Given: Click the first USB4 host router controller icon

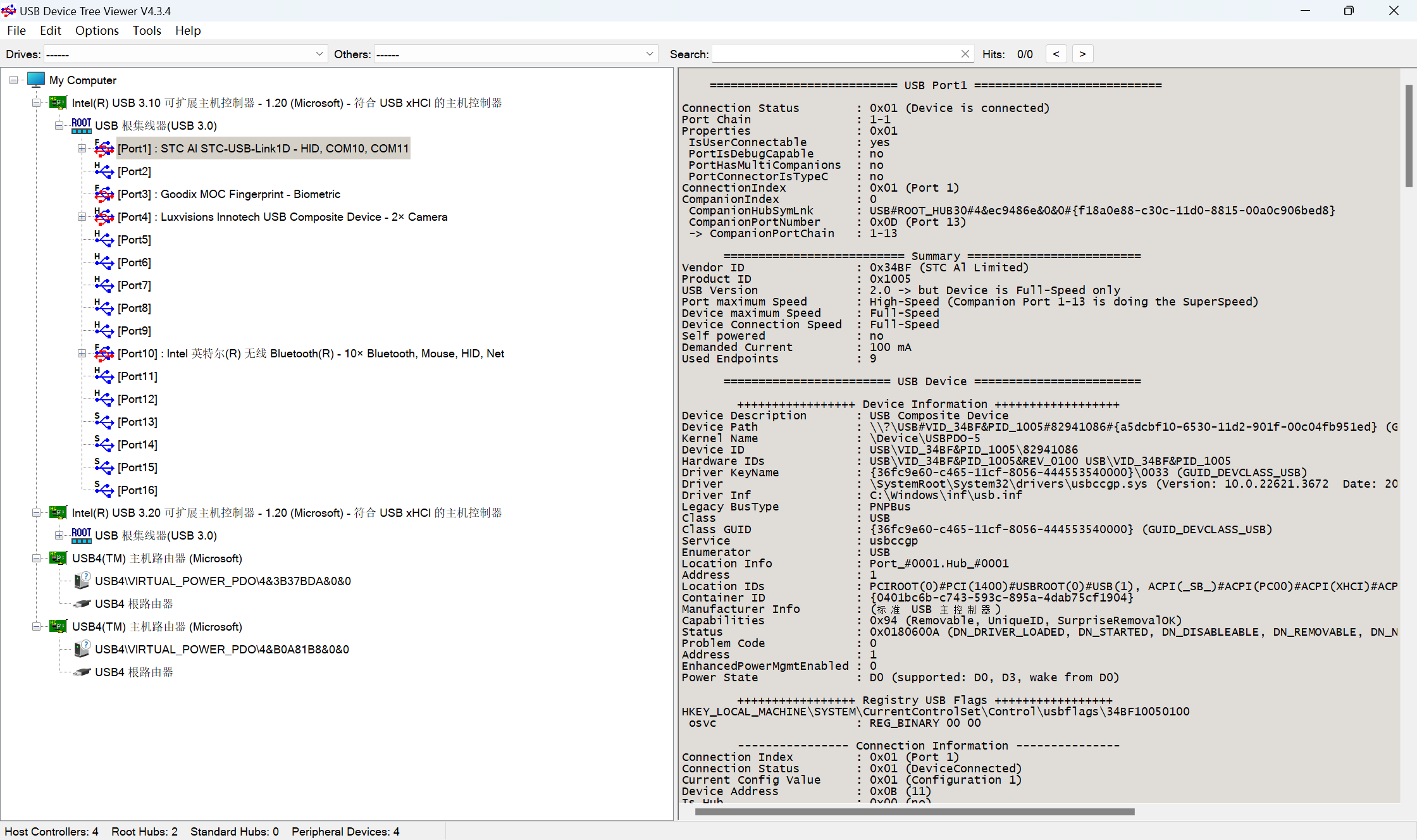Looking at the screenshot, I should 58,558.
